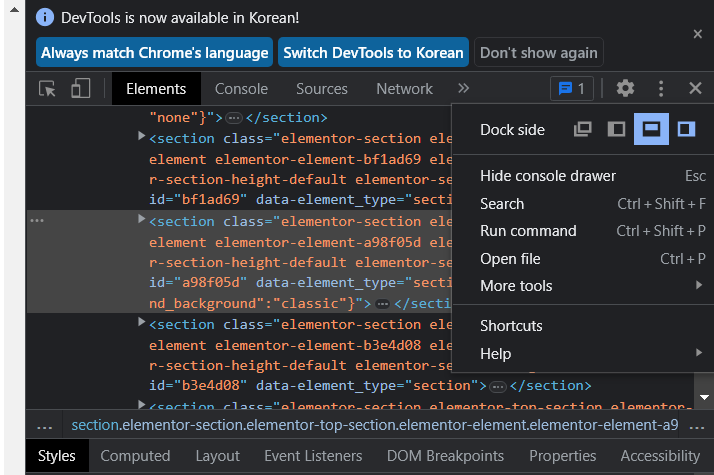Open row actions dots beside selected node
This screenshot has height=475, width=714.
point(37,220)
